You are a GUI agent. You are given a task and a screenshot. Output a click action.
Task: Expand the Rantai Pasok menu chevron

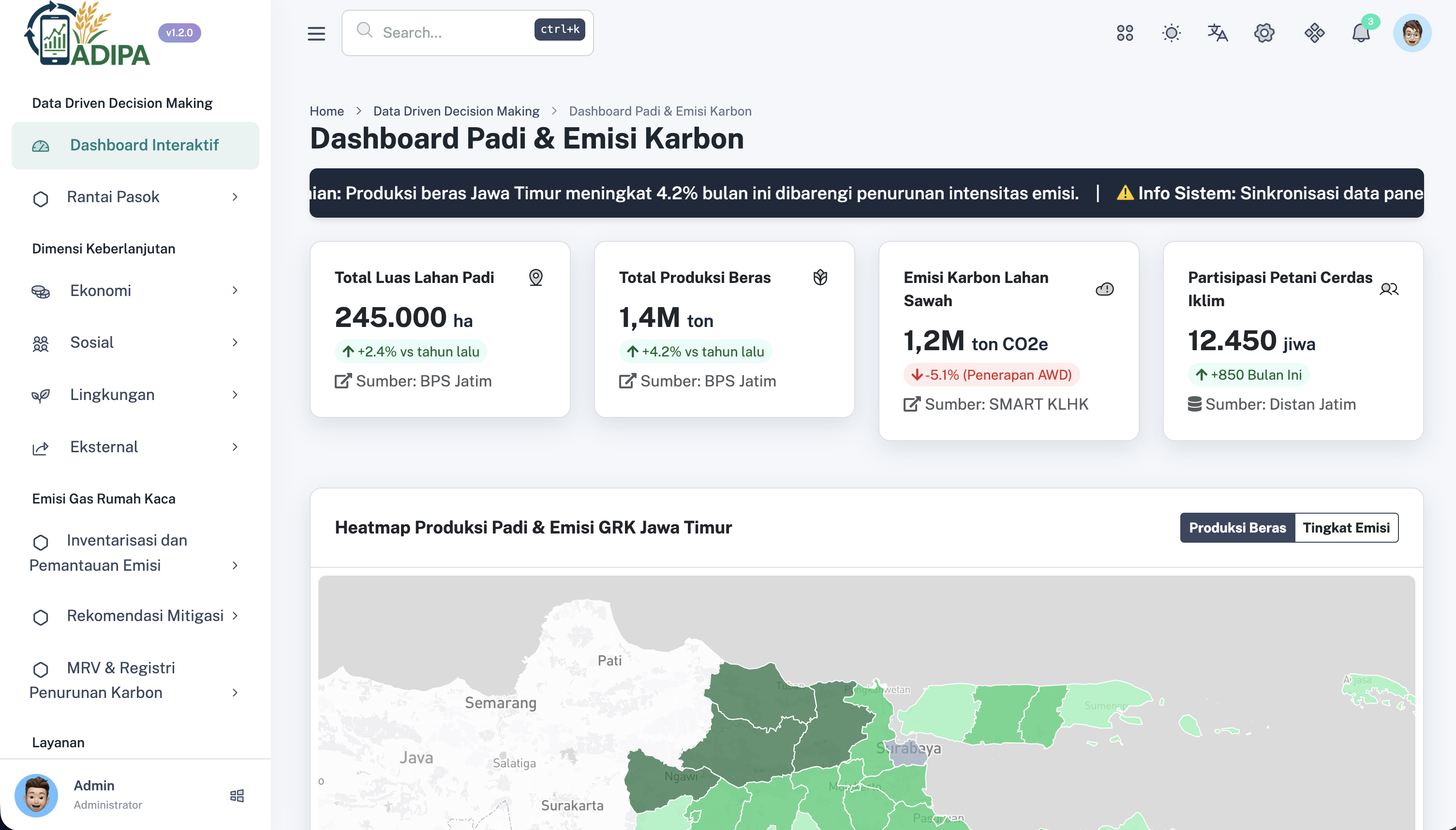pos(235,197)
